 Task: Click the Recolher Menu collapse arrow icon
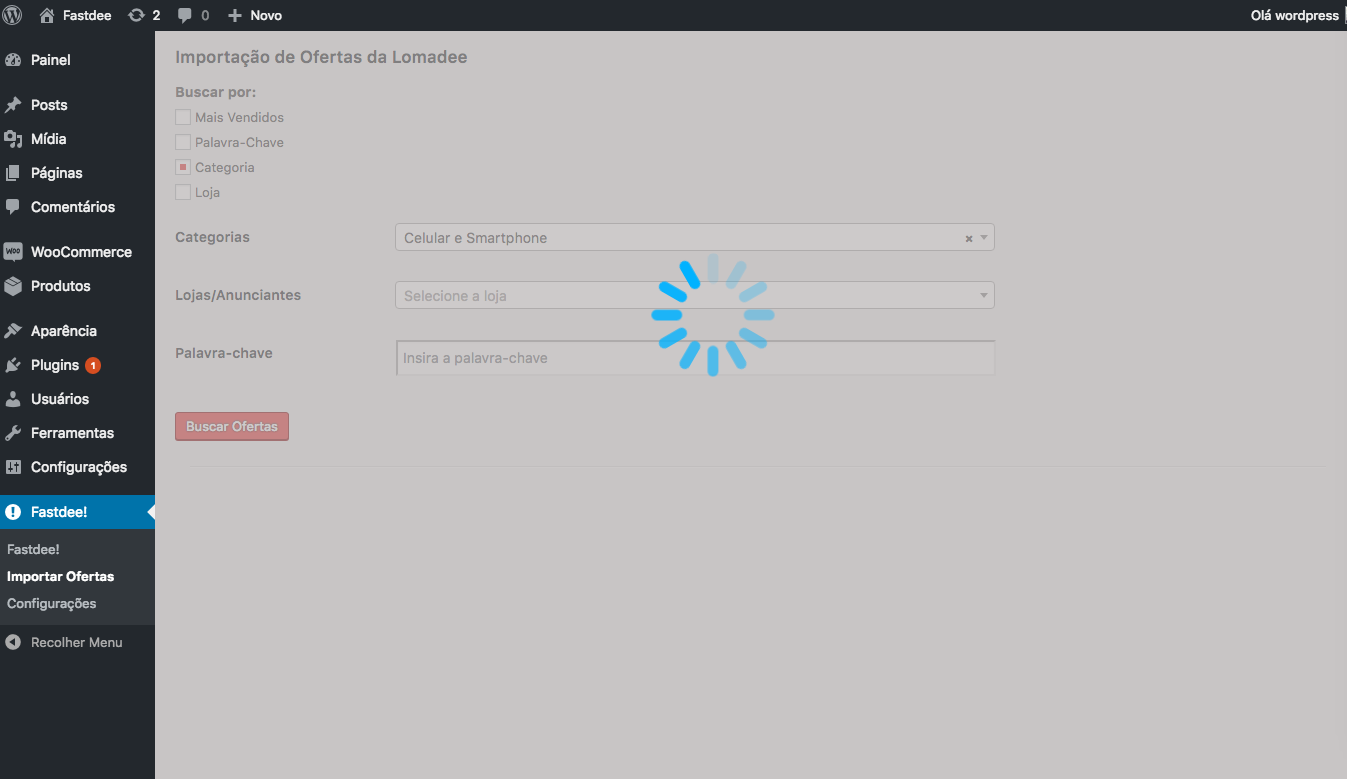pos(13,642)
